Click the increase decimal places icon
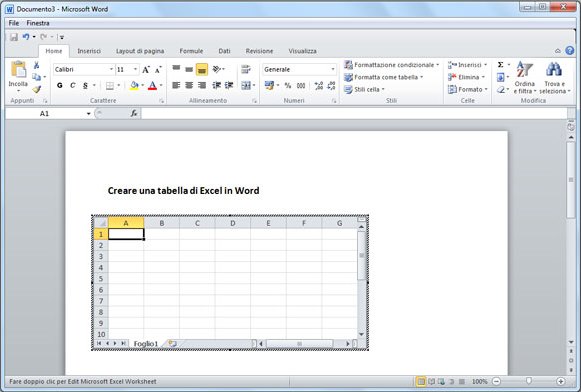The width and height of the screenshot is (581, 392). click(x=319, y=86)
